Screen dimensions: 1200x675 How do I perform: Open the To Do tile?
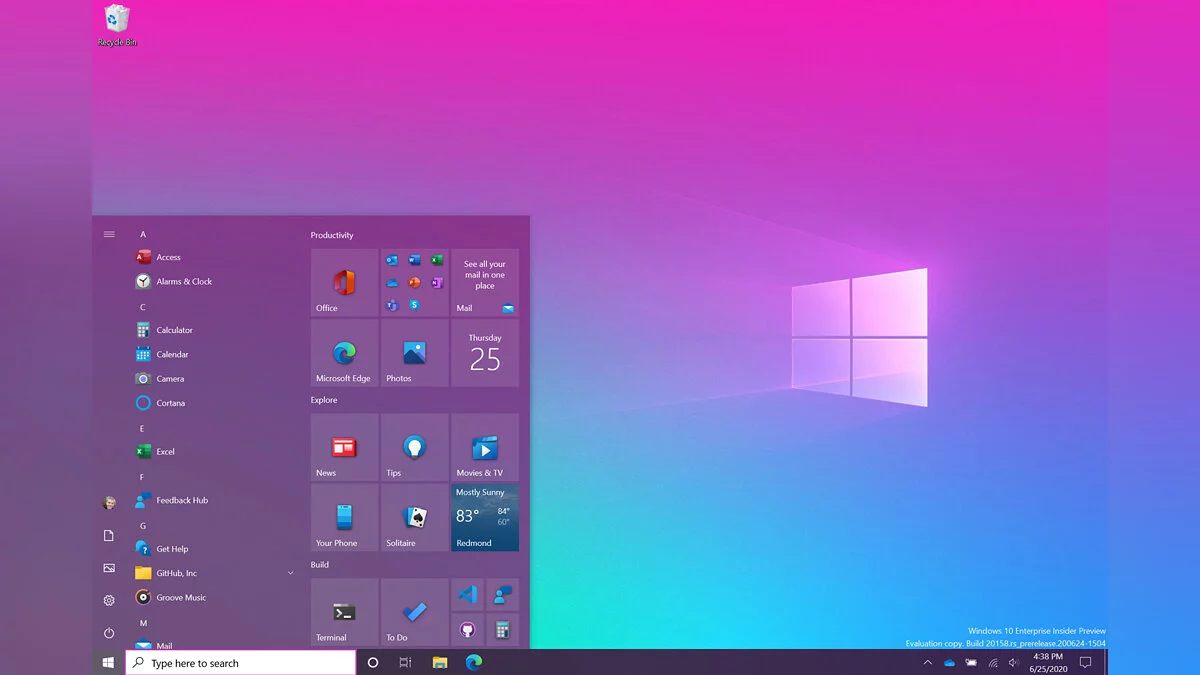[414, 612]
